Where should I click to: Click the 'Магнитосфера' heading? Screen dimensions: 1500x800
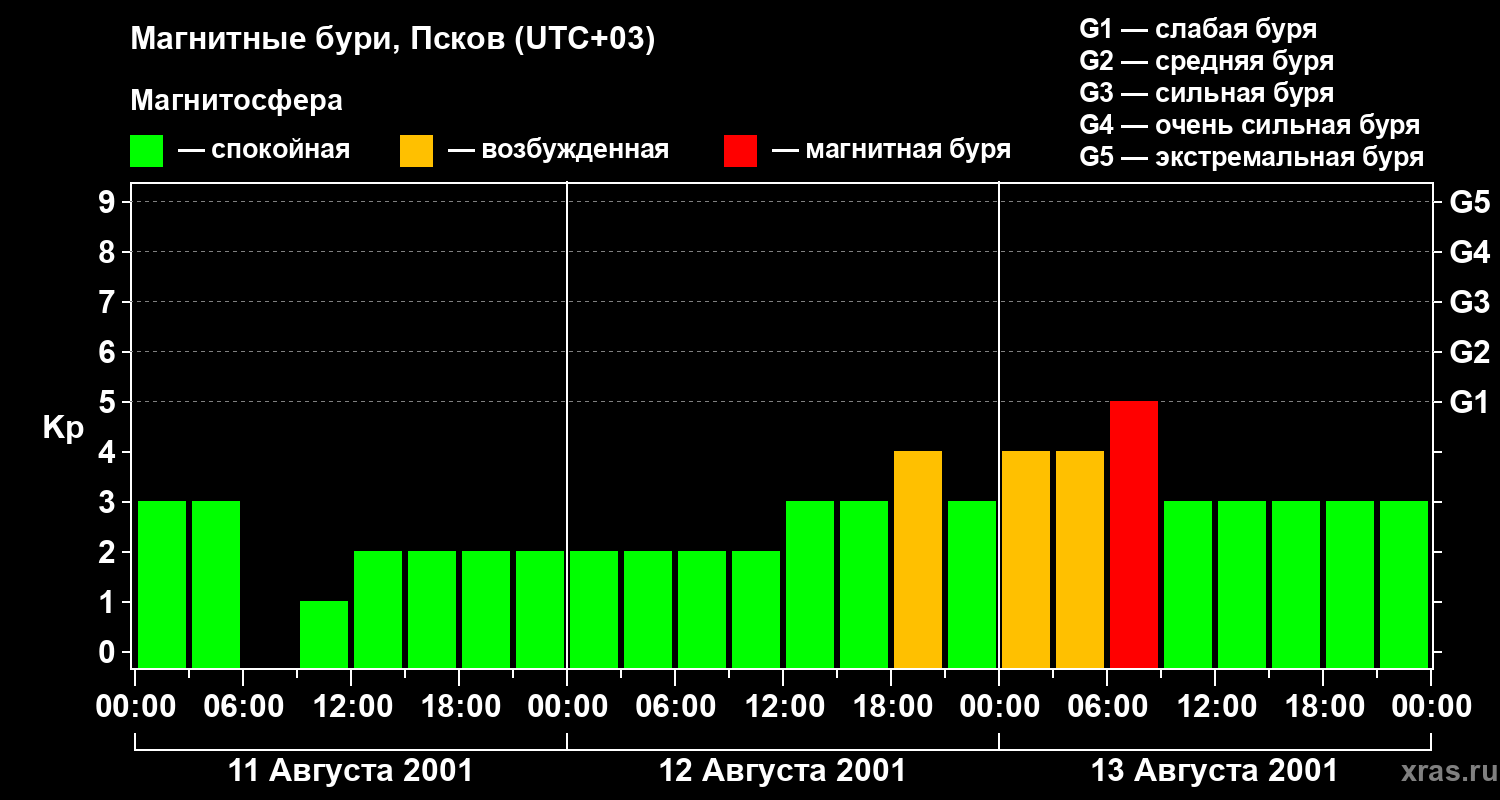point(237,101)
